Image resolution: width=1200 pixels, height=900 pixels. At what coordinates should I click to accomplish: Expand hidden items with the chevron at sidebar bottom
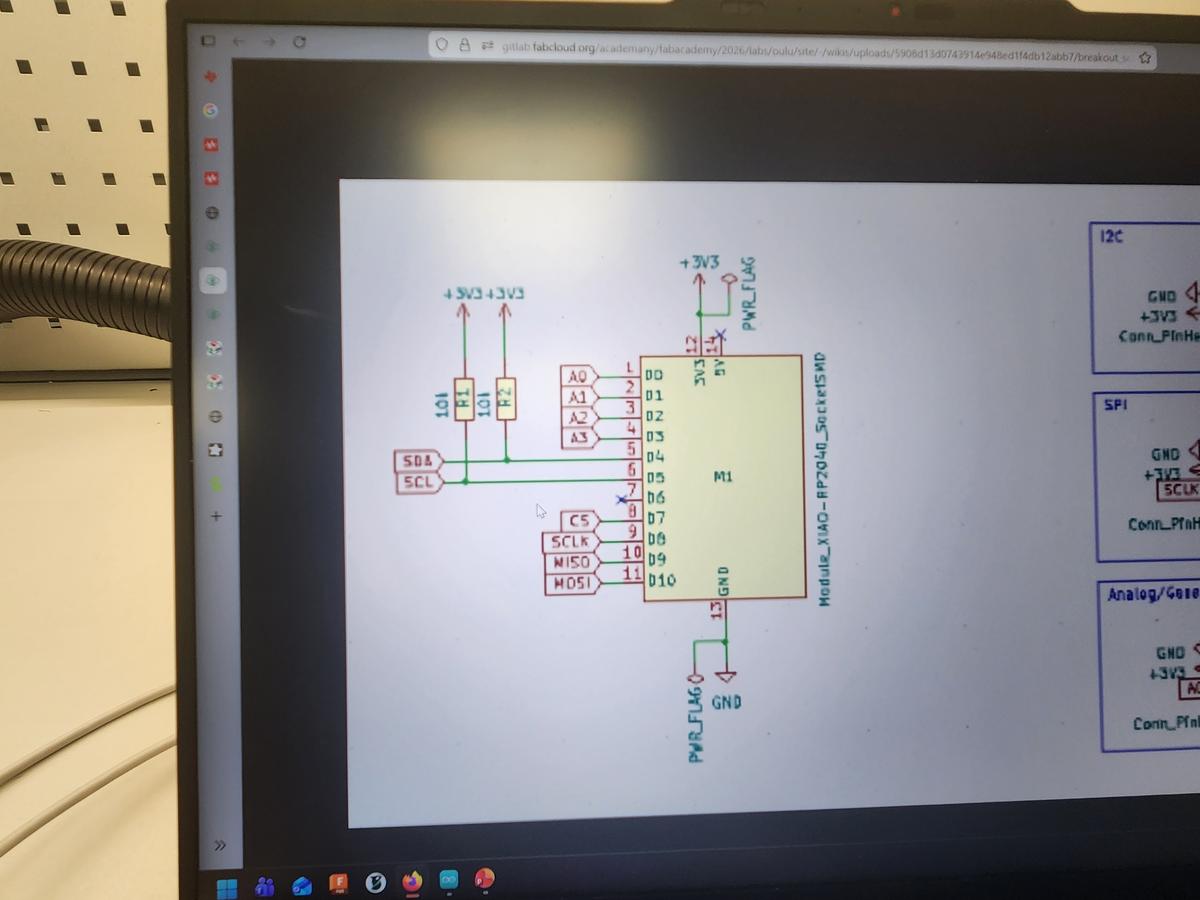click(x=218, y=845)
